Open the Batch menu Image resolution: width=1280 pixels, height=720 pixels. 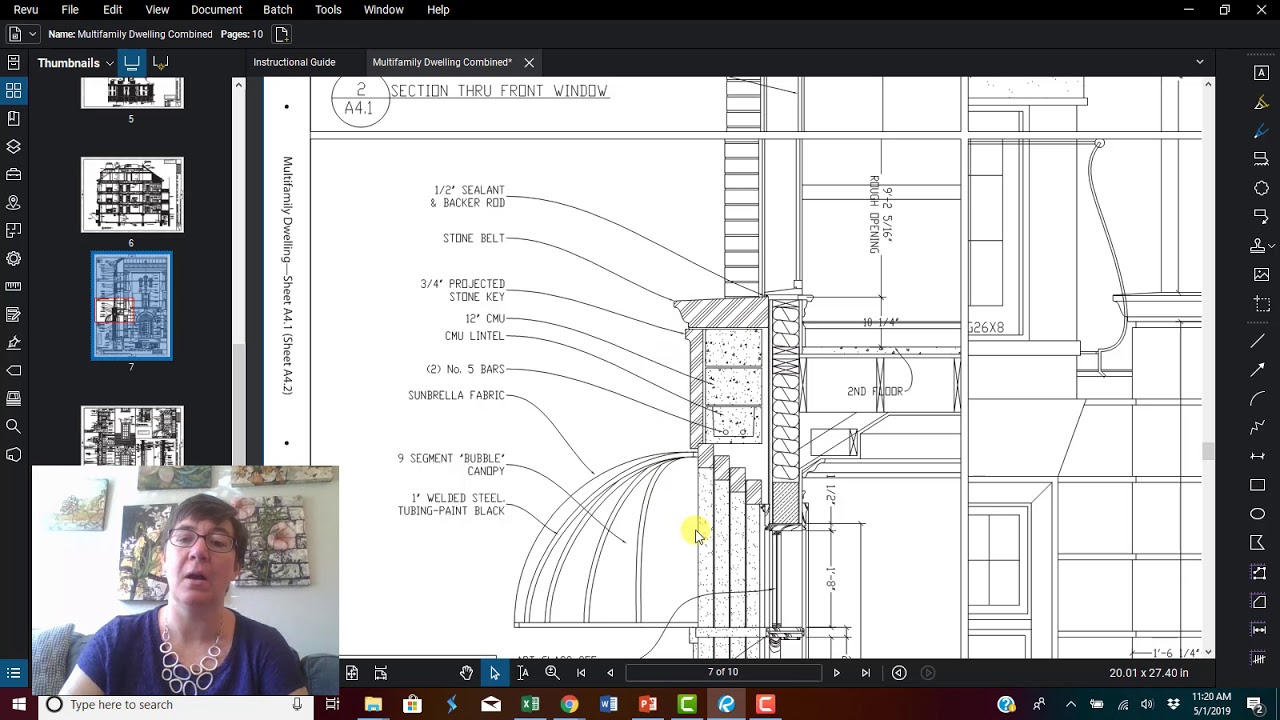coord(278,9)
